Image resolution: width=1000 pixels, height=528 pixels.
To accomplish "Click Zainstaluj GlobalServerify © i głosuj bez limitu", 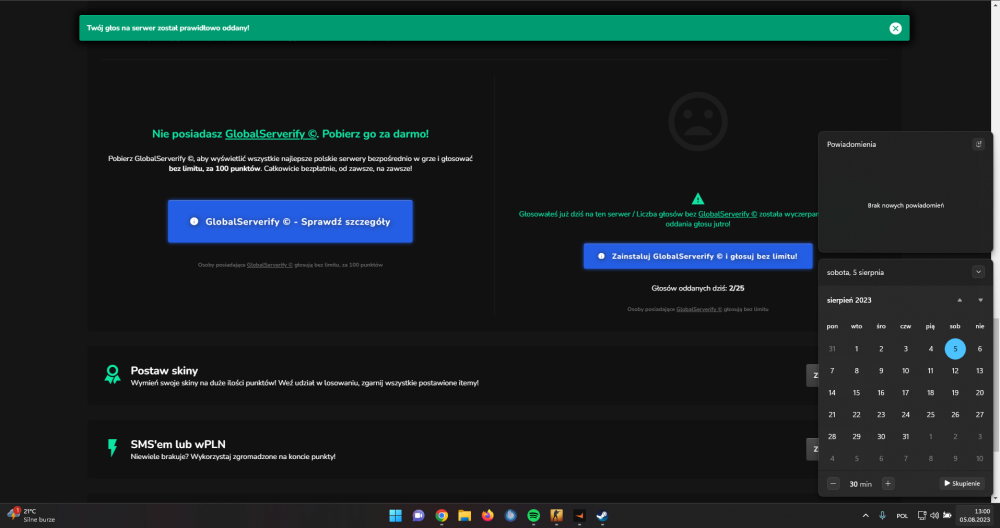I will point(698,256).
